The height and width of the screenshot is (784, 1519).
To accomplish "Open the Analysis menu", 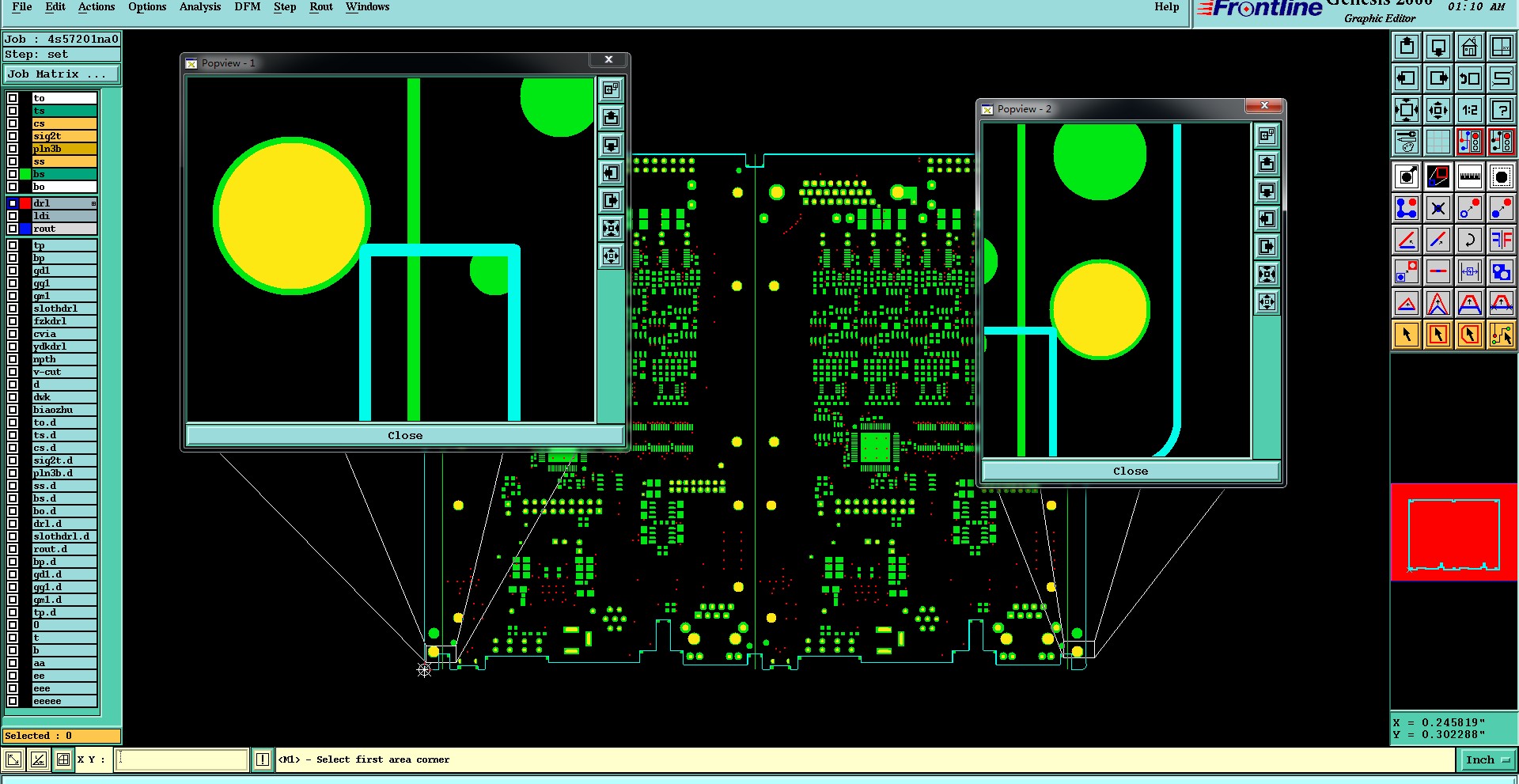I will (x=200, y=7).
